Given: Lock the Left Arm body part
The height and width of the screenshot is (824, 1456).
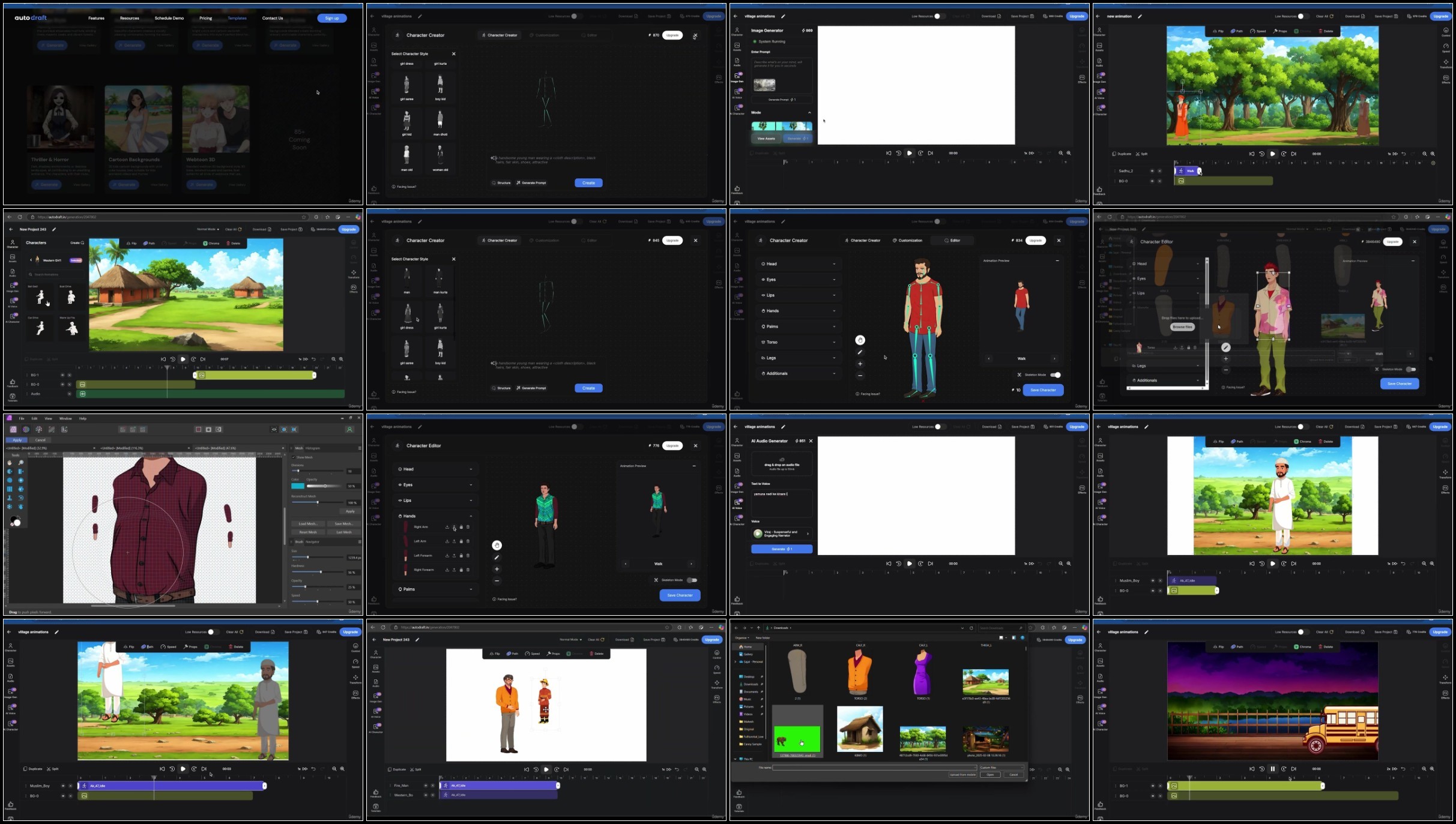Looking at the screenshot, I should click(461, 541).
